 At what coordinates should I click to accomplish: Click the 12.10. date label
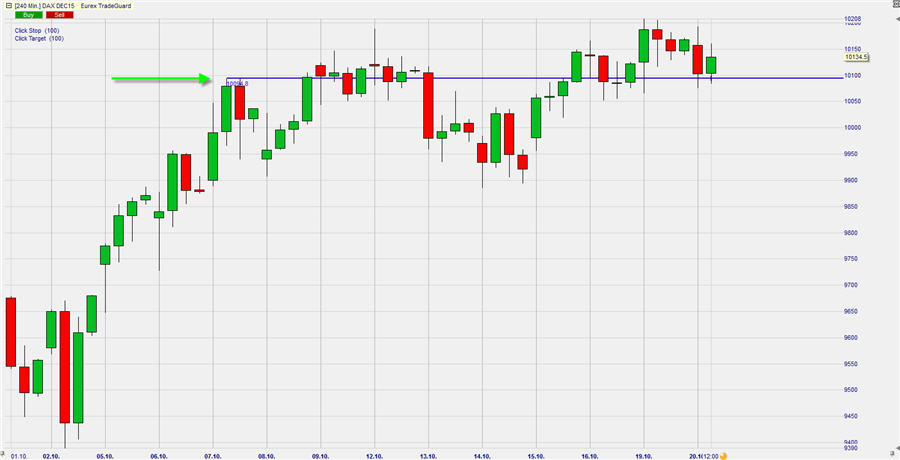point(374,456)
